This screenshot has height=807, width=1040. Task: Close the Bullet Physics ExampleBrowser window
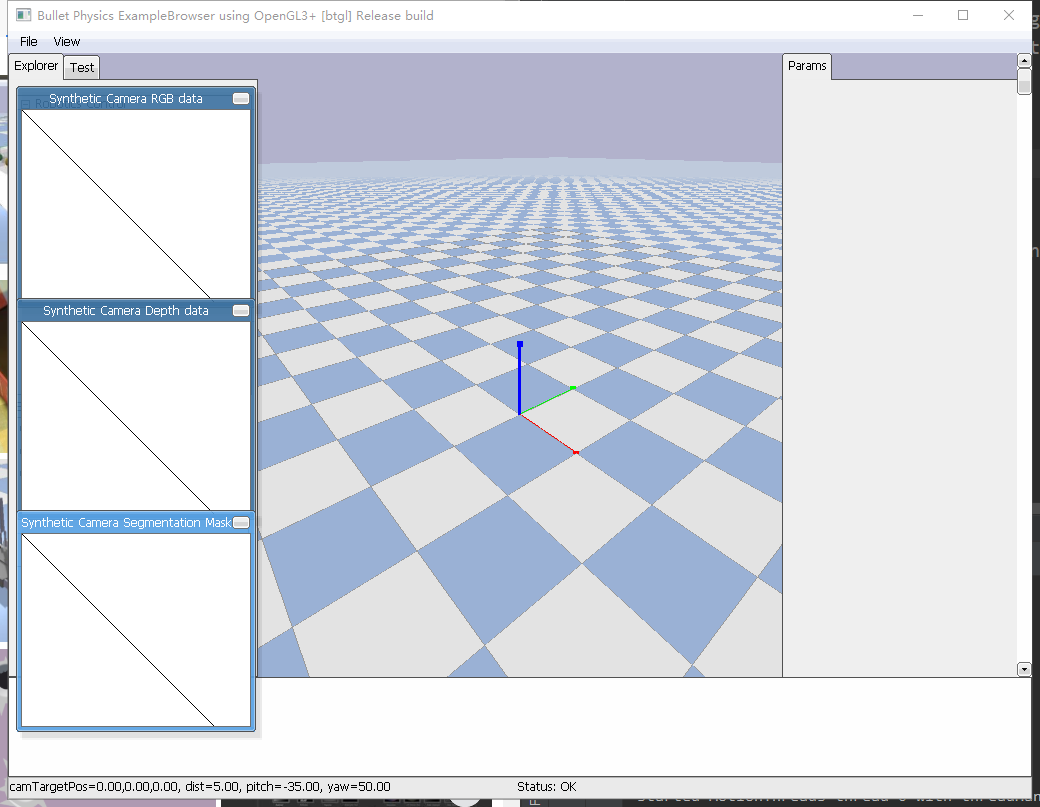click(1009, 15)
